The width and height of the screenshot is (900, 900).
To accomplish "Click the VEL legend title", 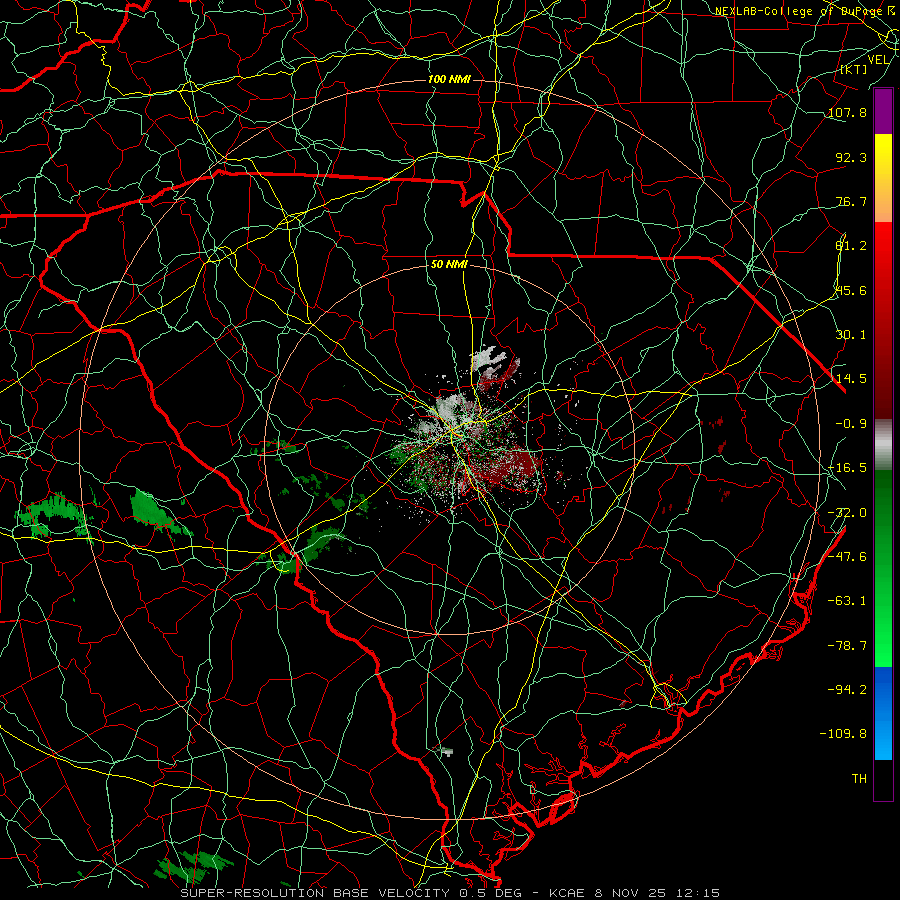I will pos(878,60).
